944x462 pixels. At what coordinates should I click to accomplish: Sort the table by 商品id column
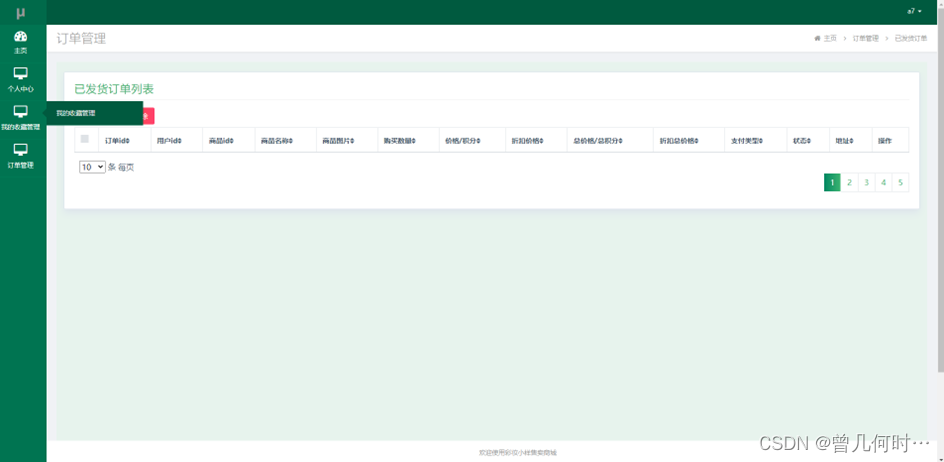[228, 140]
